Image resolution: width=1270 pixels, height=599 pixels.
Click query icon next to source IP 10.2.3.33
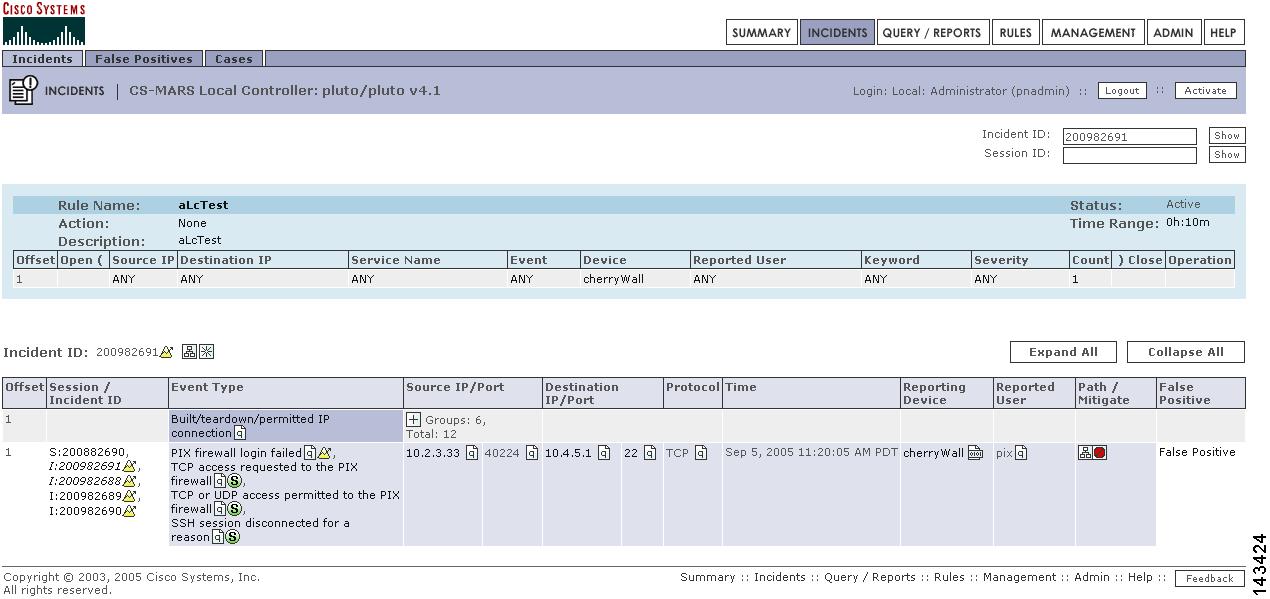tap(472, 453)
